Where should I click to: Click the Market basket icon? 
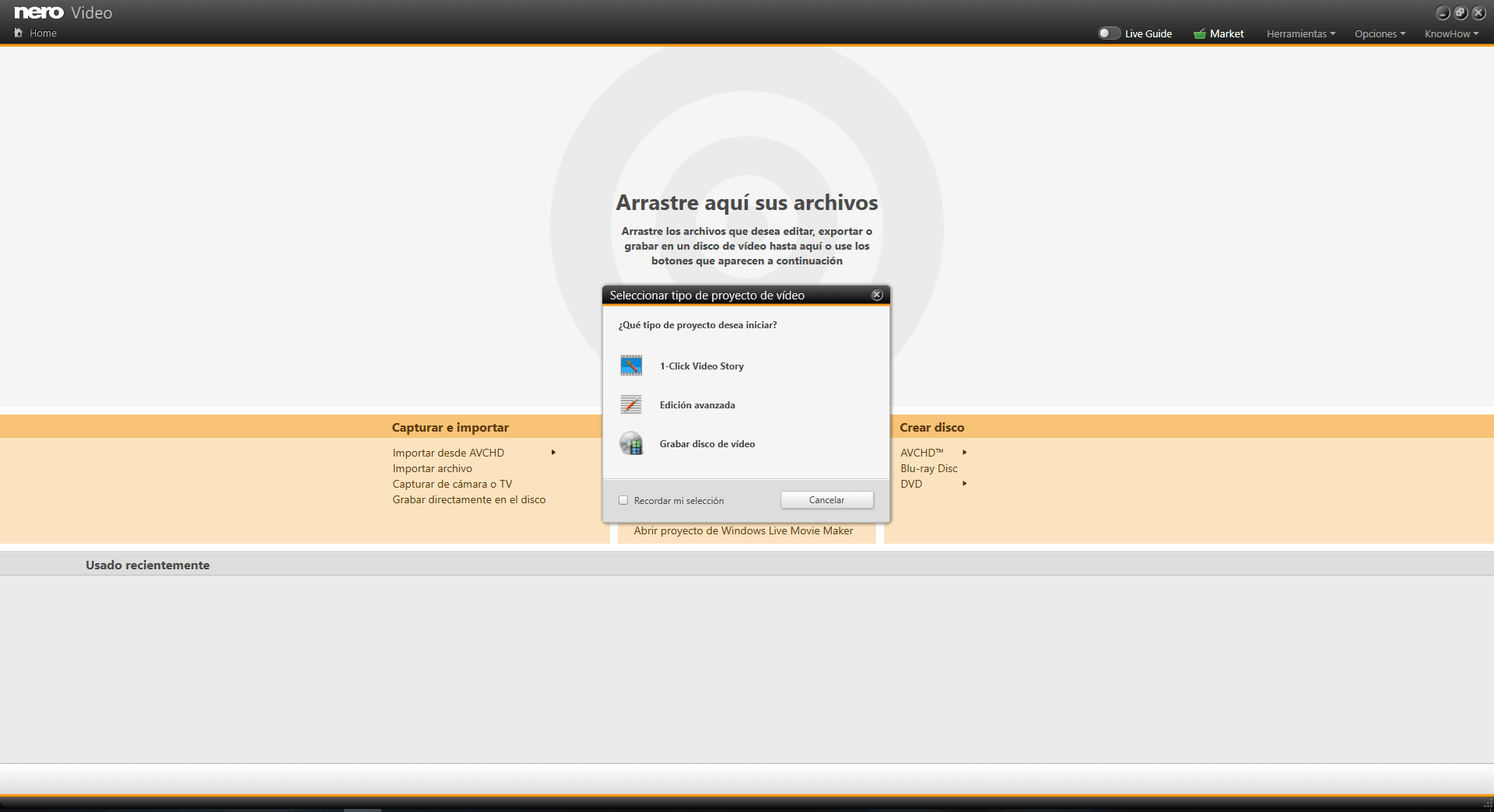tap(1200, 33)
